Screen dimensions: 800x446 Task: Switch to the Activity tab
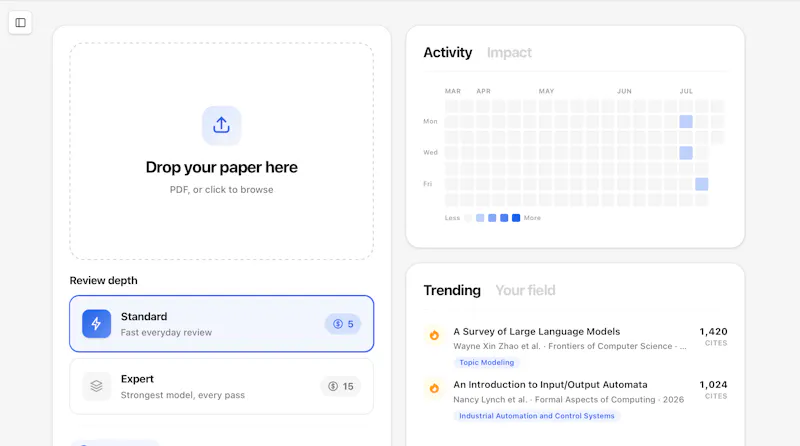(447, 53)
